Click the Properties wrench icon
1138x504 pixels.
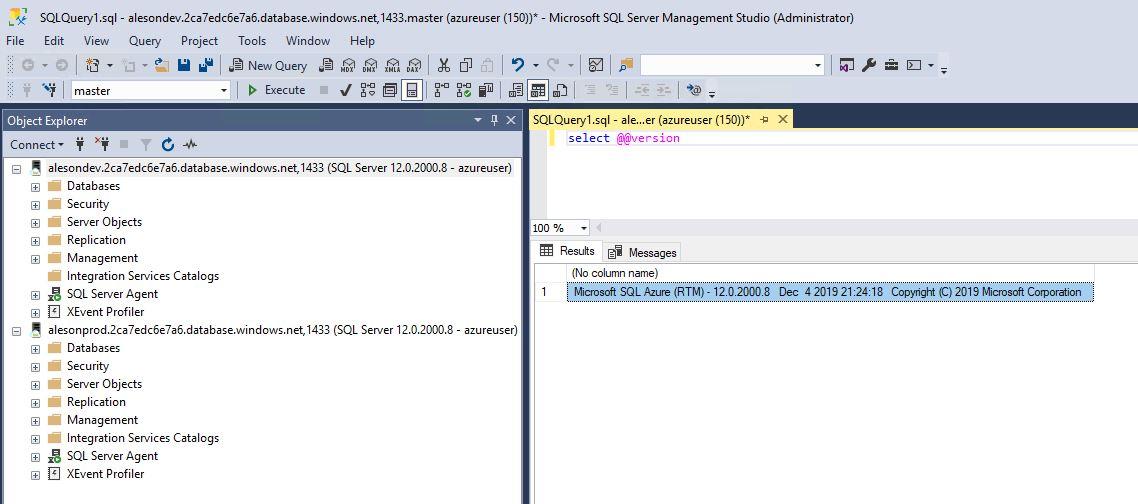click(869, 65)
